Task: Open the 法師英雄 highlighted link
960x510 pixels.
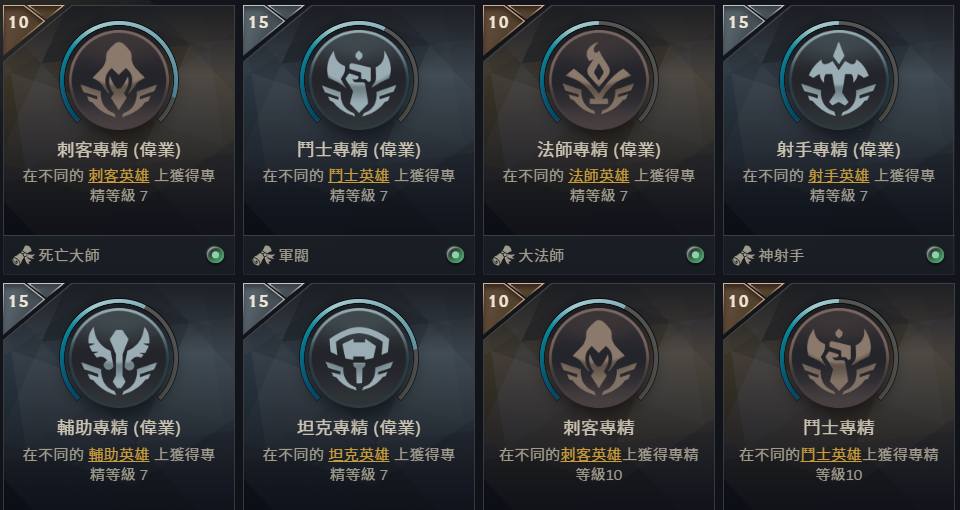Action: (x=599, y=176)
